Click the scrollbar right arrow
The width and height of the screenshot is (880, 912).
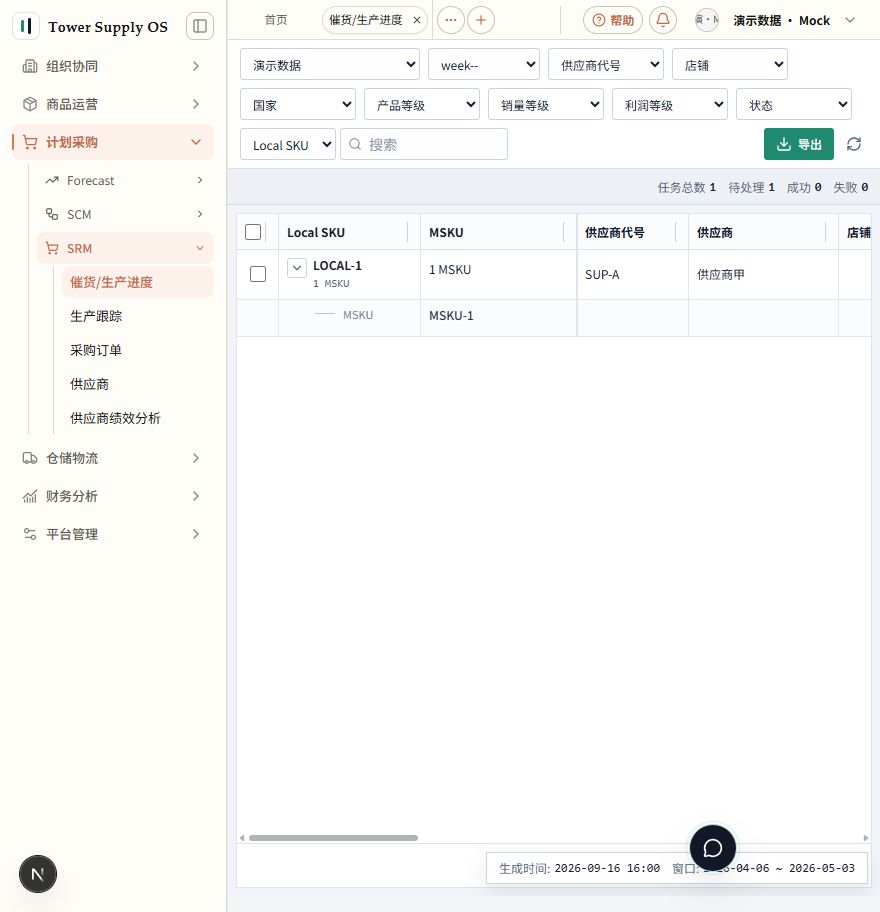[865, 838]
